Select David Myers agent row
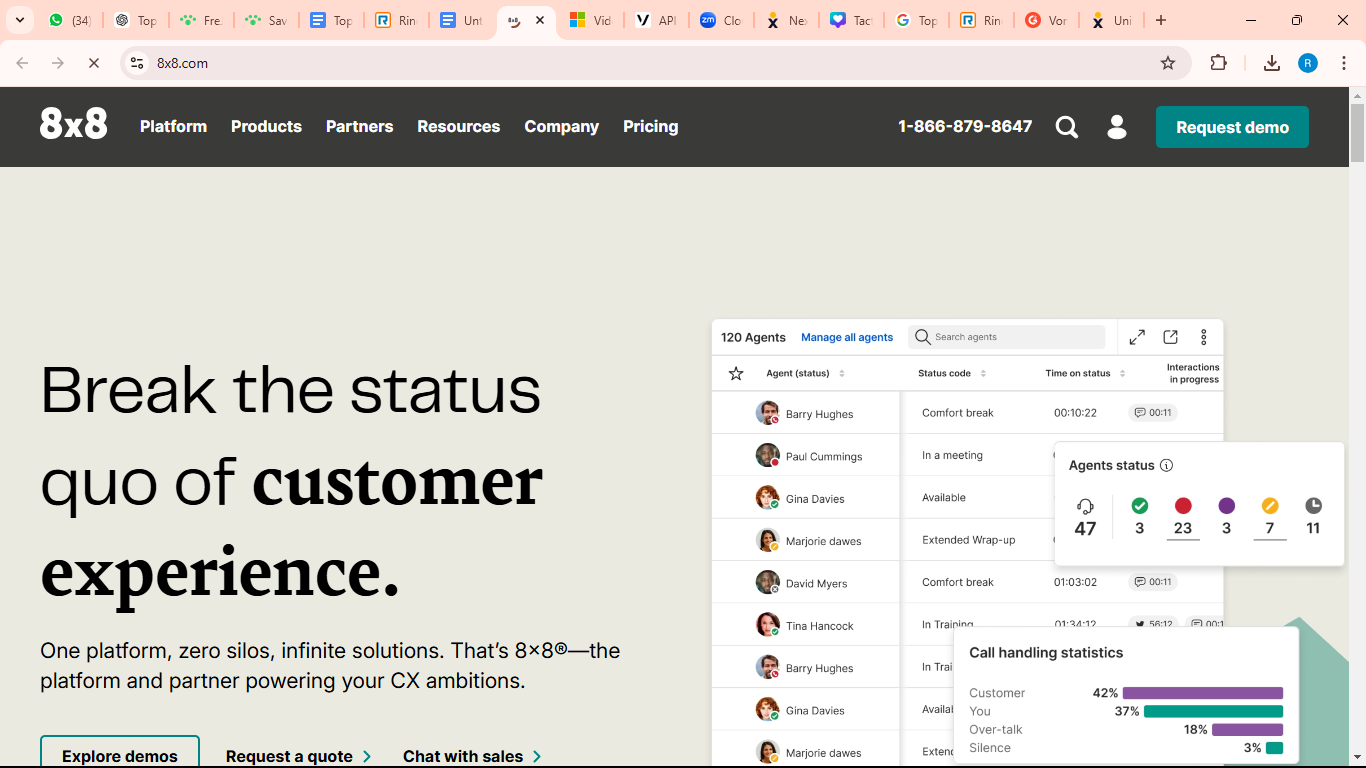 point(967,582)
